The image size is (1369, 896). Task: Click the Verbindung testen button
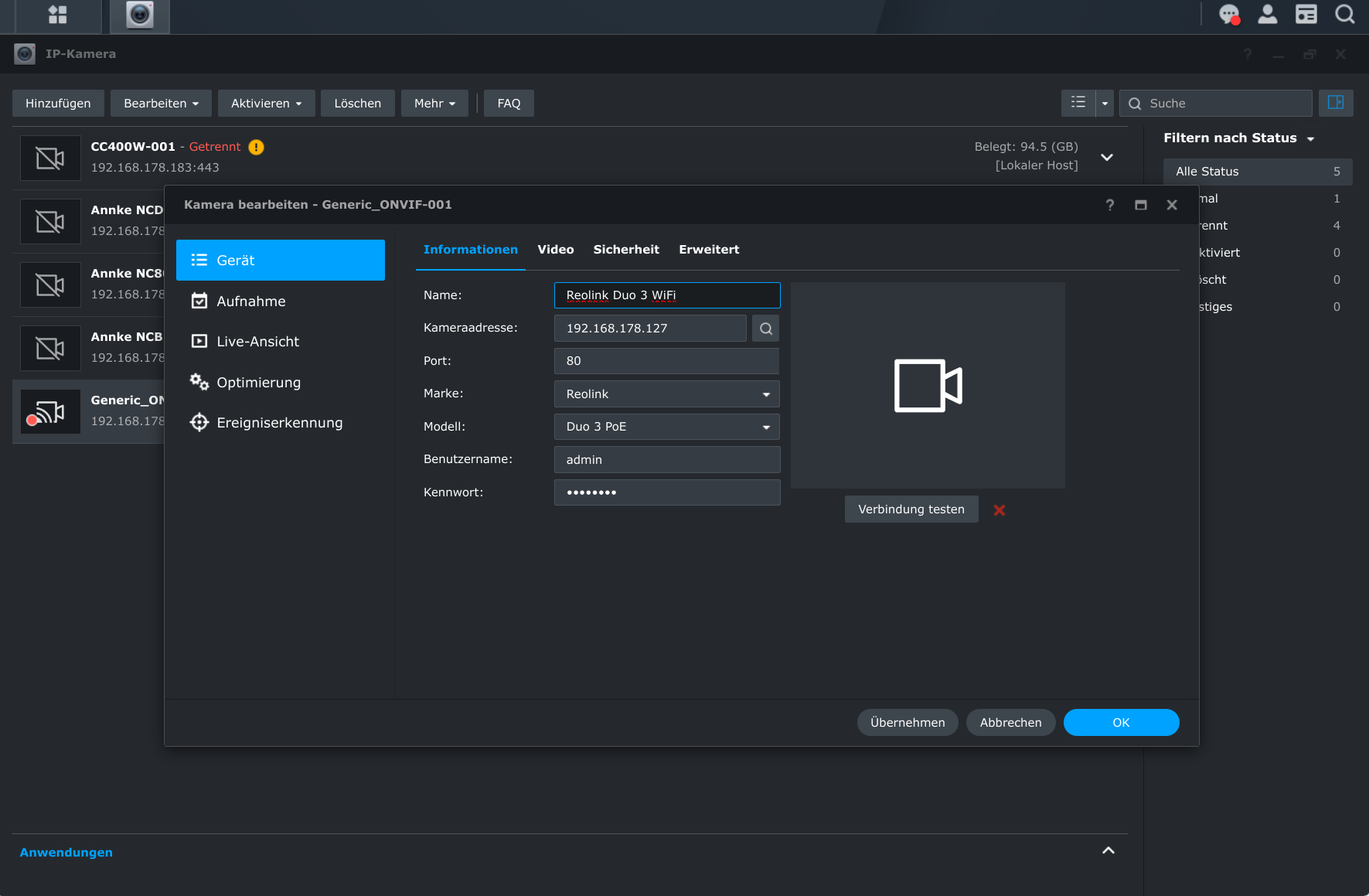pyautogui.click(x=911, y=509)
